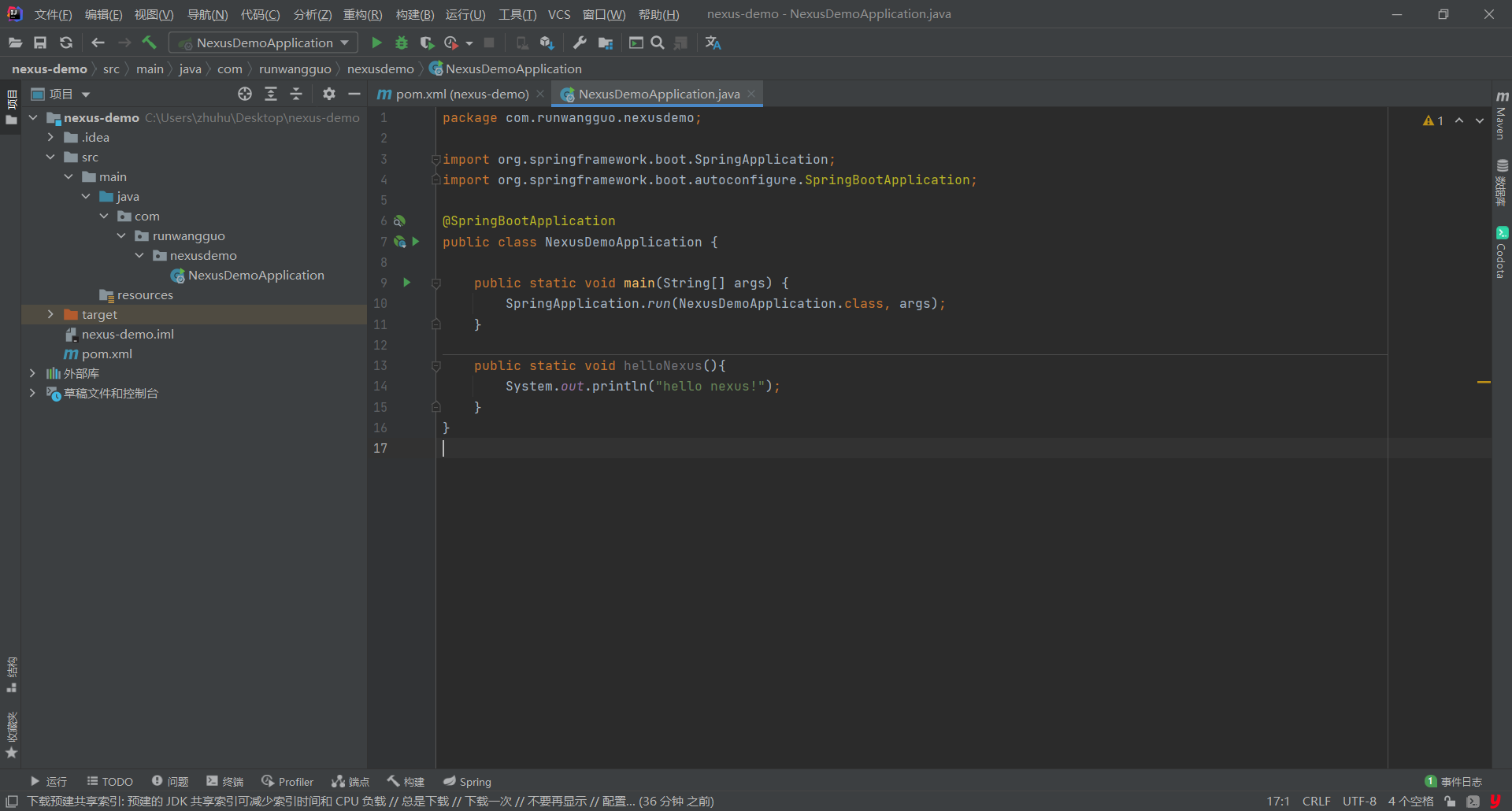Click the yellow warning stripe marker

coord(1484,382)
